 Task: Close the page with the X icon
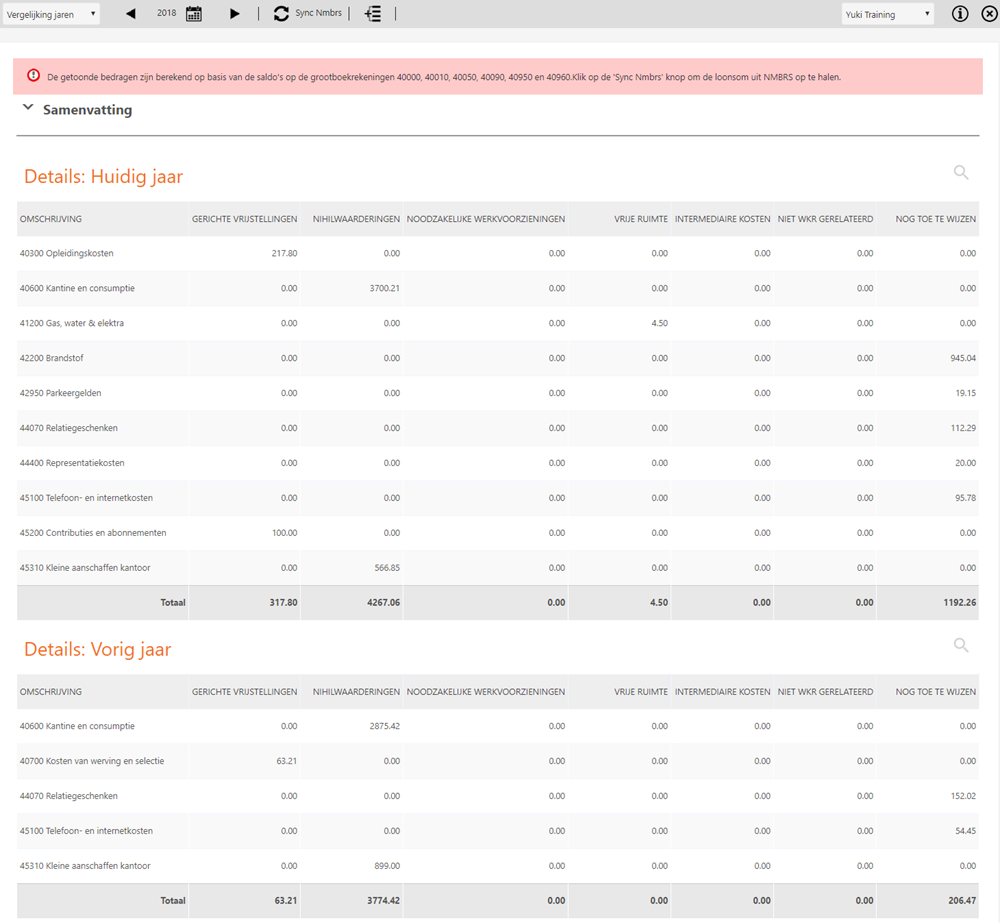[x=989, y=13]
